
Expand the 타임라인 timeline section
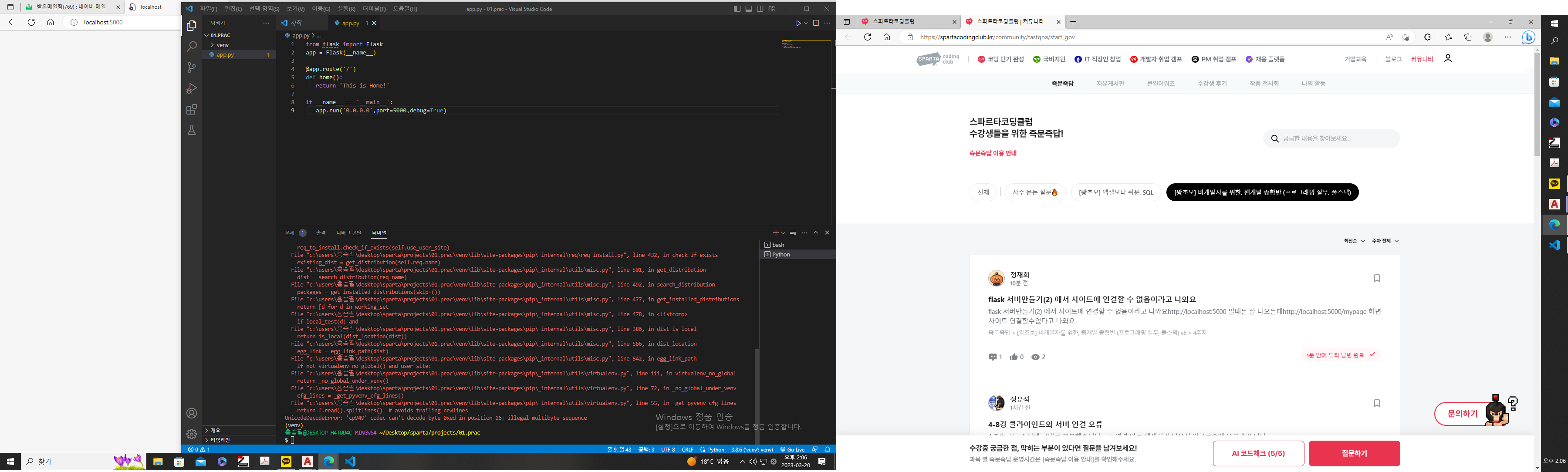(239, 440)
